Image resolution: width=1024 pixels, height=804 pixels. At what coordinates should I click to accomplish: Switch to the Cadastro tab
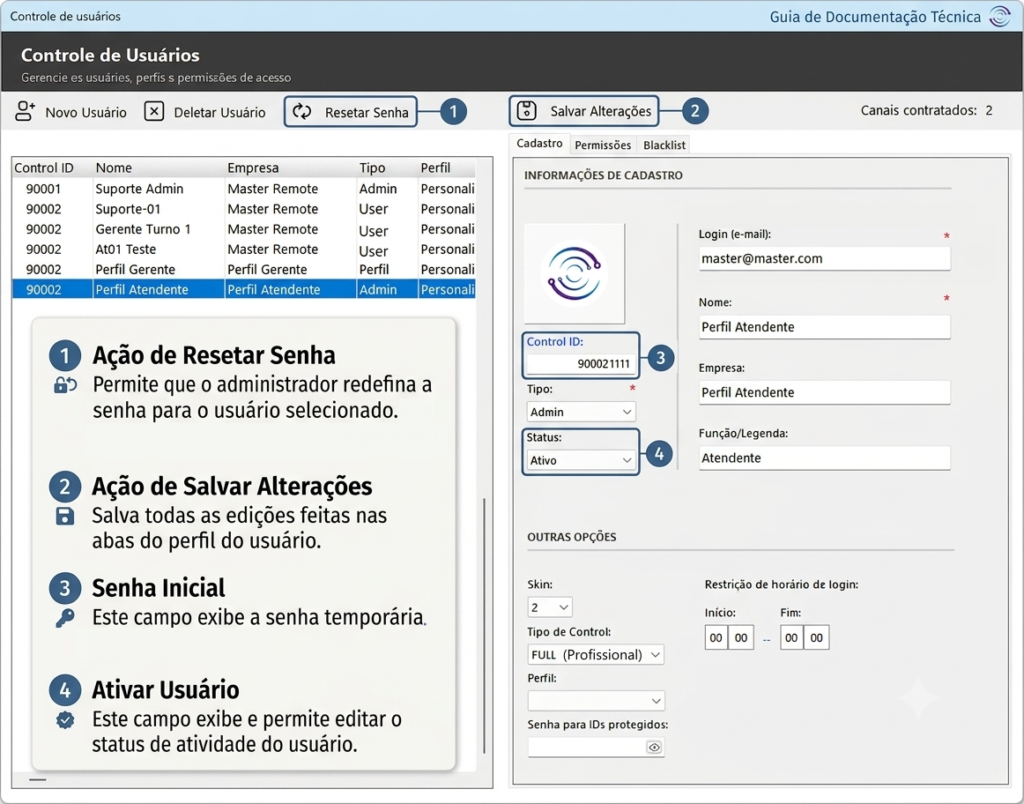tap(539, 144)
